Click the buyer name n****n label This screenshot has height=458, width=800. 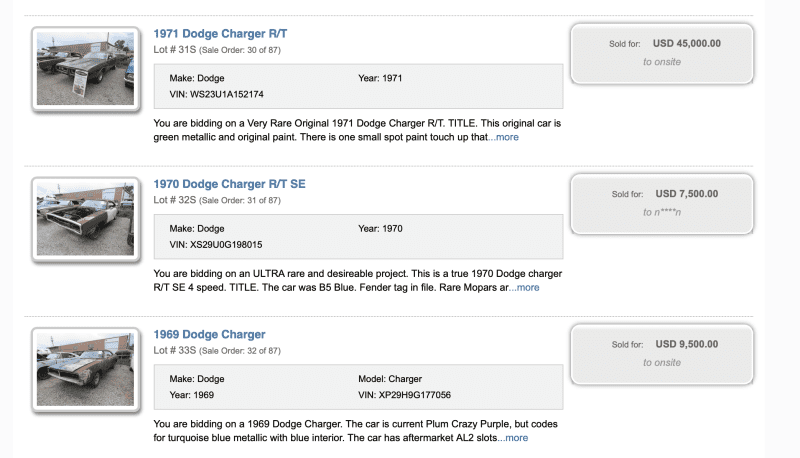[662, 212]
